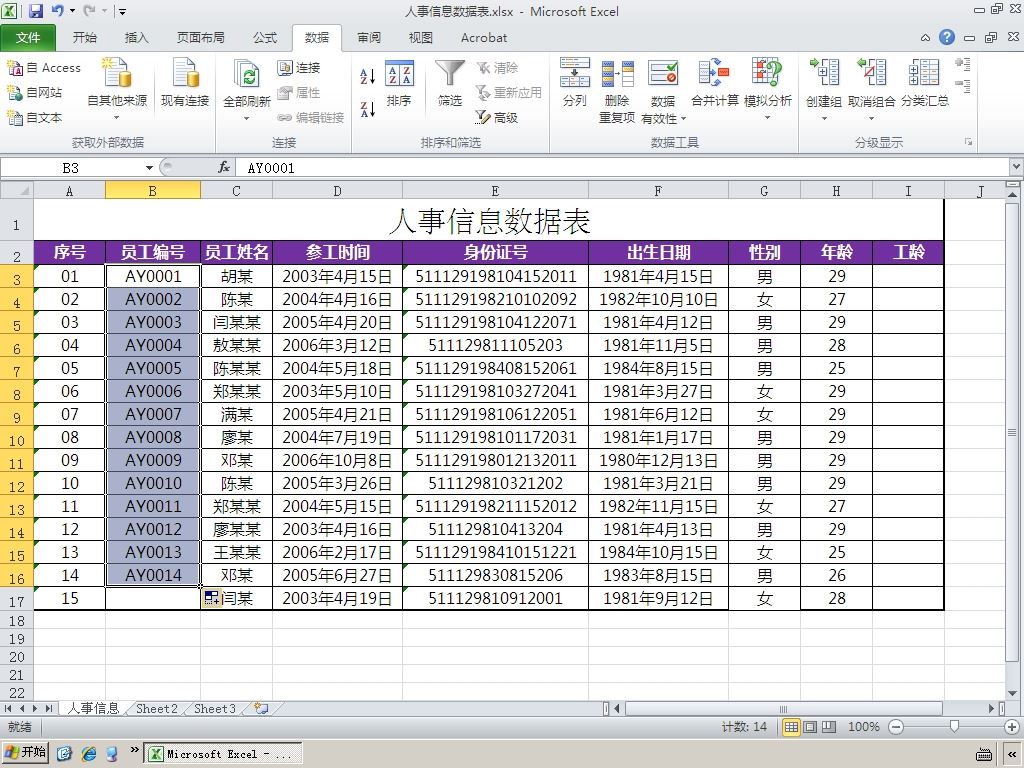Open the 文件 File tab
The image size is (1024, 768).
[x=27, y=38]
